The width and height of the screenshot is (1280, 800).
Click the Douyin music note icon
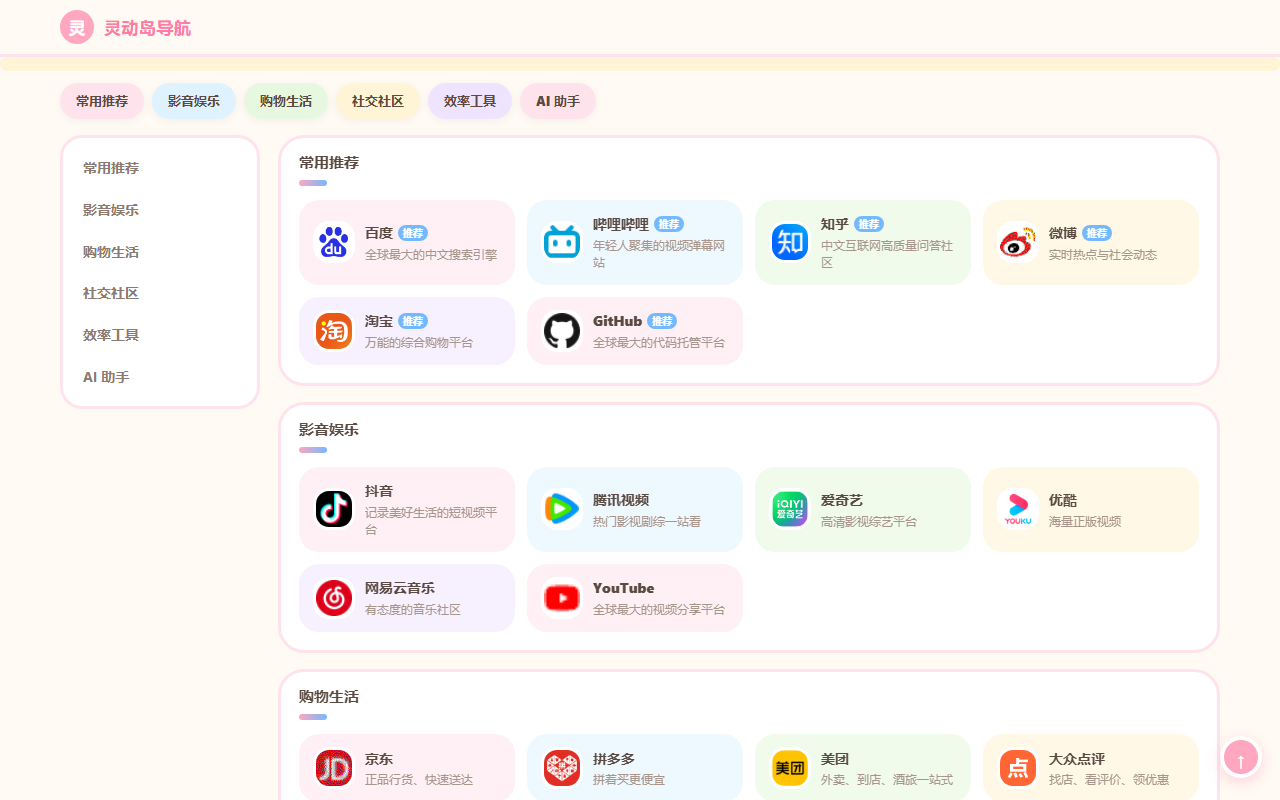pos(334,509)
